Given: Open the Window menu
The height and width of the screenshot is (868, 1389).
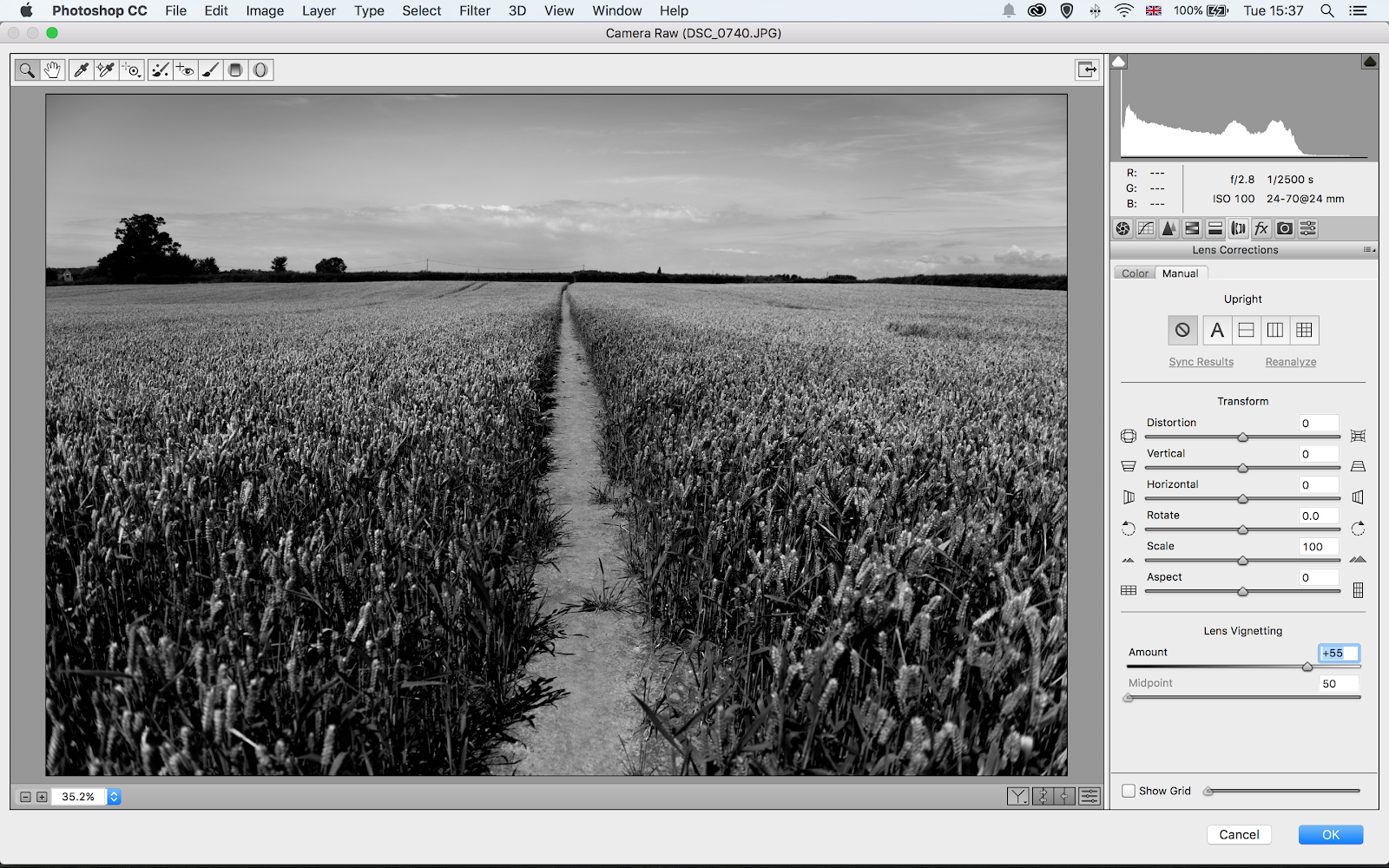Looking at the screenshot, I should [617, 10].
